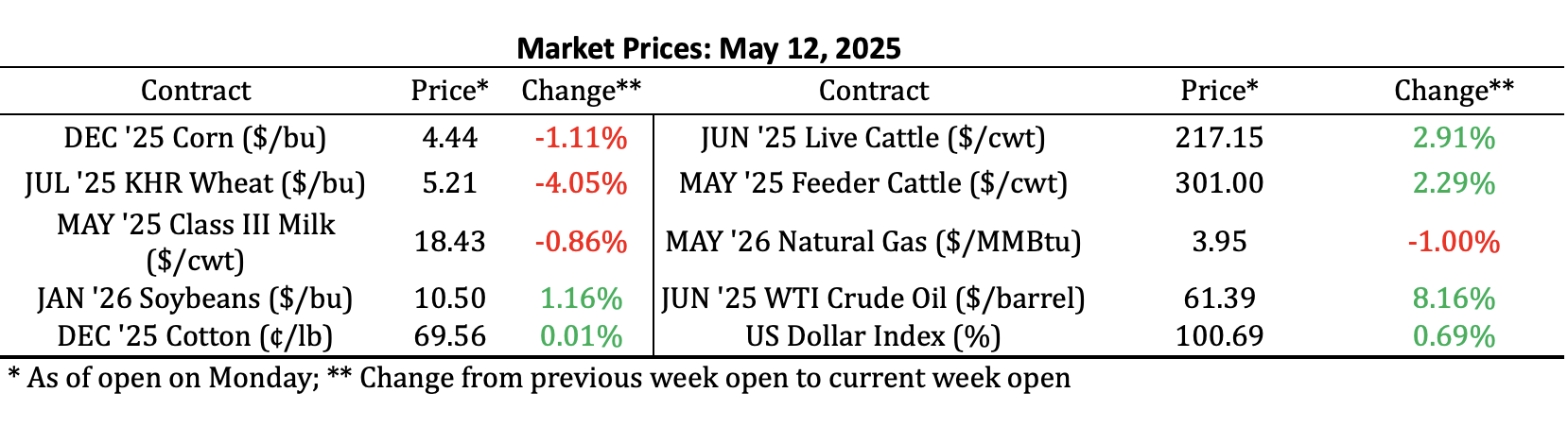Click the Market Prices: May 12, 2025 title

click(708, 47)
